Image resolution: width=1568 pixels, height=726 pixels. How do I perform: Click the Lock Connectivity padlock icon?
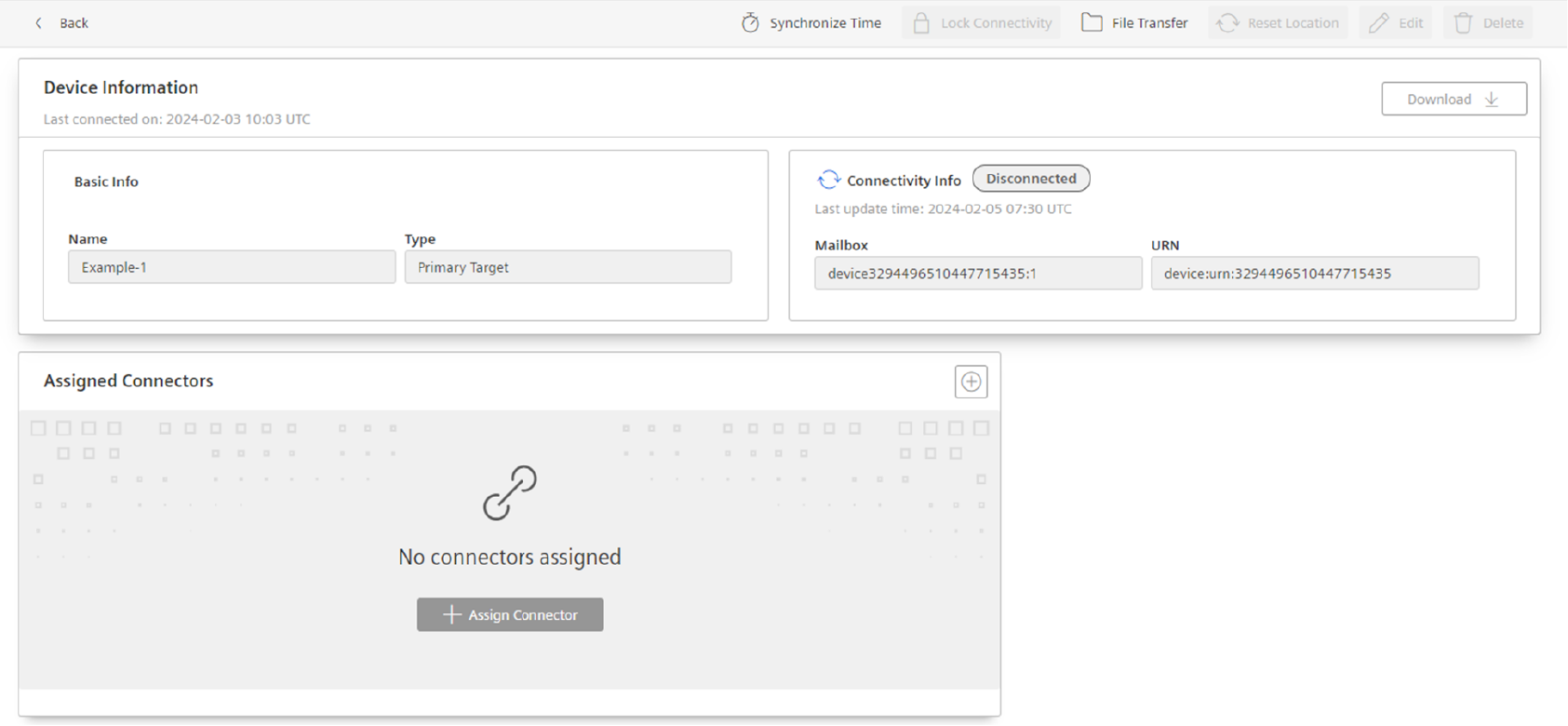coord(921,23)
